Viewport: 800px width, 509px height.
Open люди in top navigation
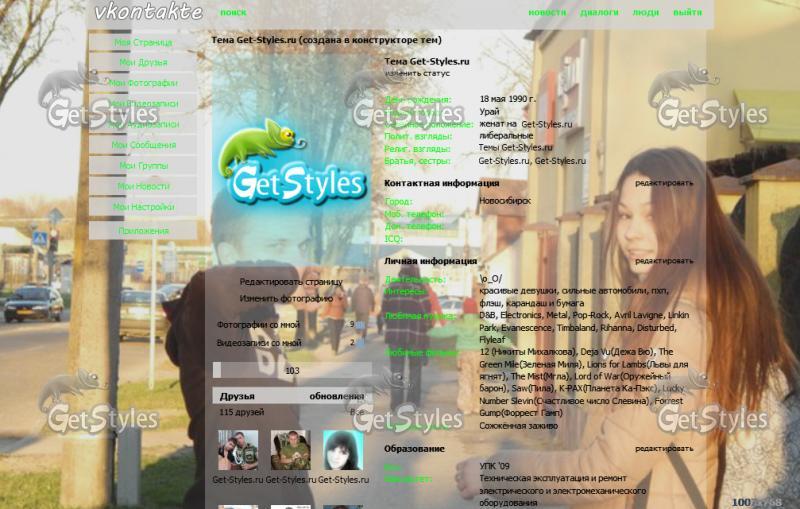646,12
